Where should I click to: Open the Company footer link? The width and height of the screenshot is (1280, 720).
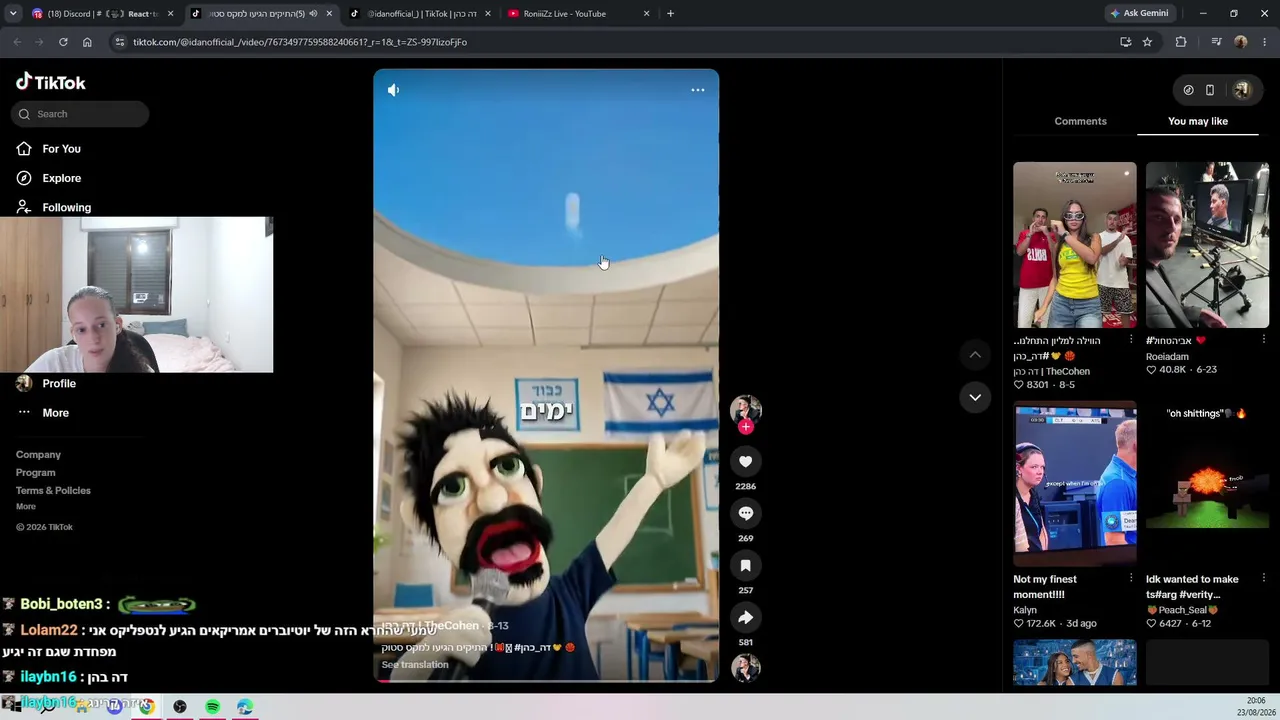coord(38,455)
